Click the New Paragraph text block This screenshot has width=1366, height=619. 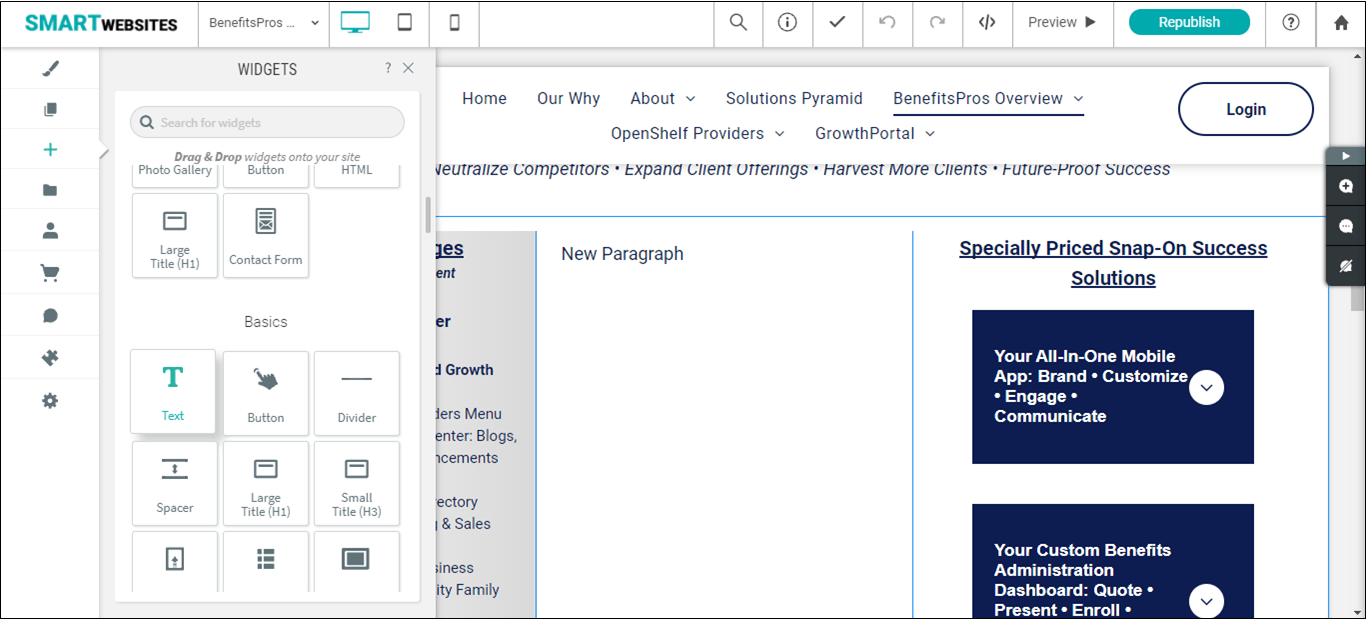(x=622, y=254)
